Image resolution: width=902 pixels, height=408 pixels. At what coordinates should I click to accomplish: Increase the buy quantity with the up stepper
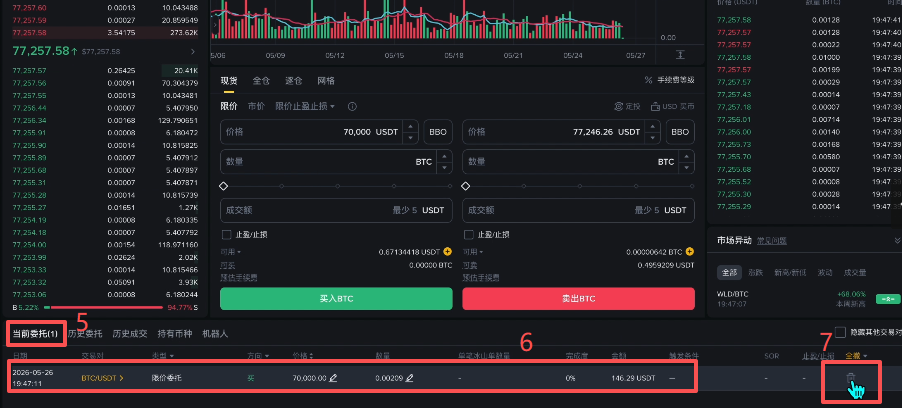pos(444,157)
